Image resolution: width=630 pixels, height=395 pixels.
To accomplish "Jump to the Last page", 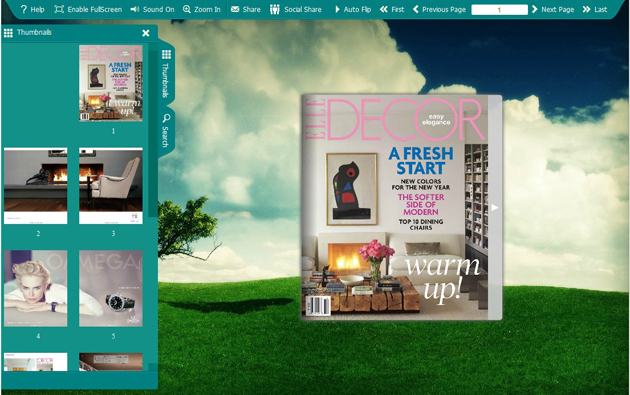I will [595, 9].
